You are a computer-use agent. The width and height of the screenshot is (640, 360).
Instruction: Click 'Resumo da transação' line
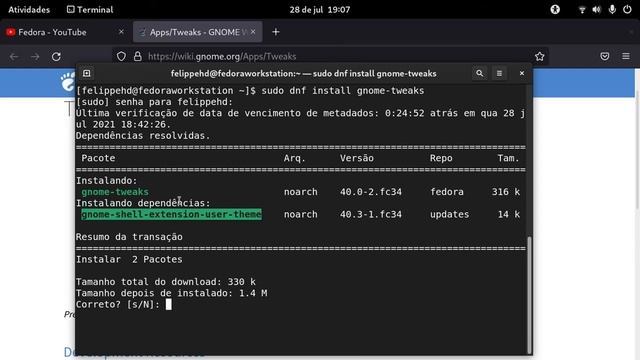click(129, 237)
